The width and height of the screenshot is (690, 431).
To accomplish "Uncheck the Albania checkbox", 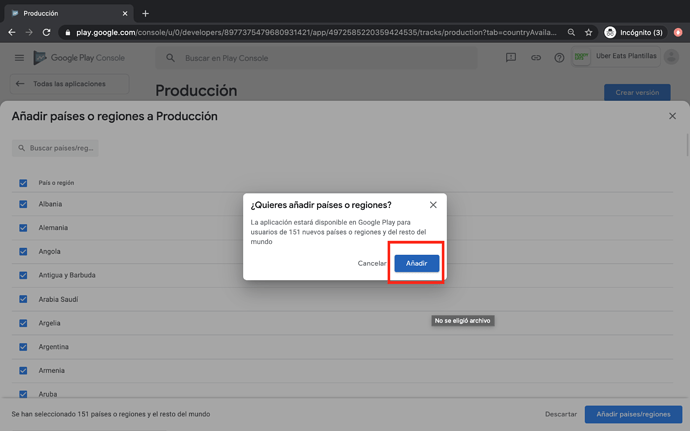I will coord(23,204).
